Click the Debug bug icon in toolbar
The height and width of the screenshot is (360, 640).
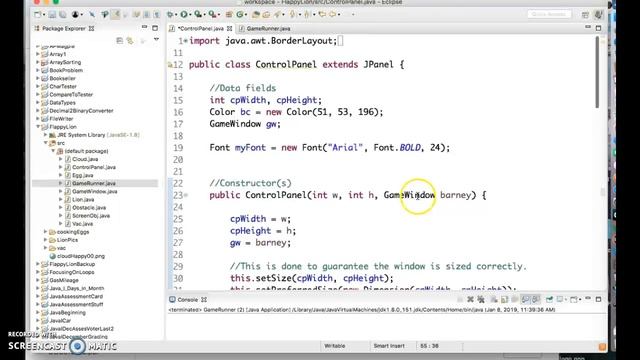170,15
